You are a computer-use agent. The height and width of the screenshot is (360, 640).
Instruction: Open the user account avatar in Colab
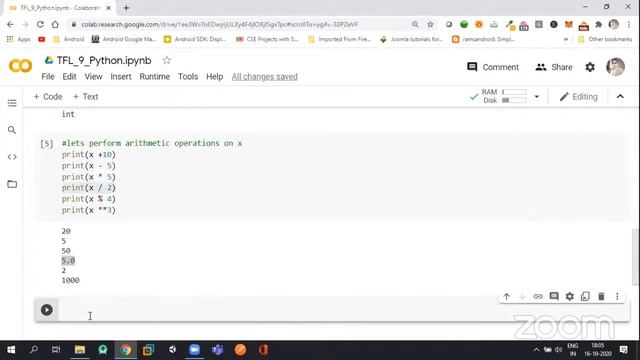[615, 67]
